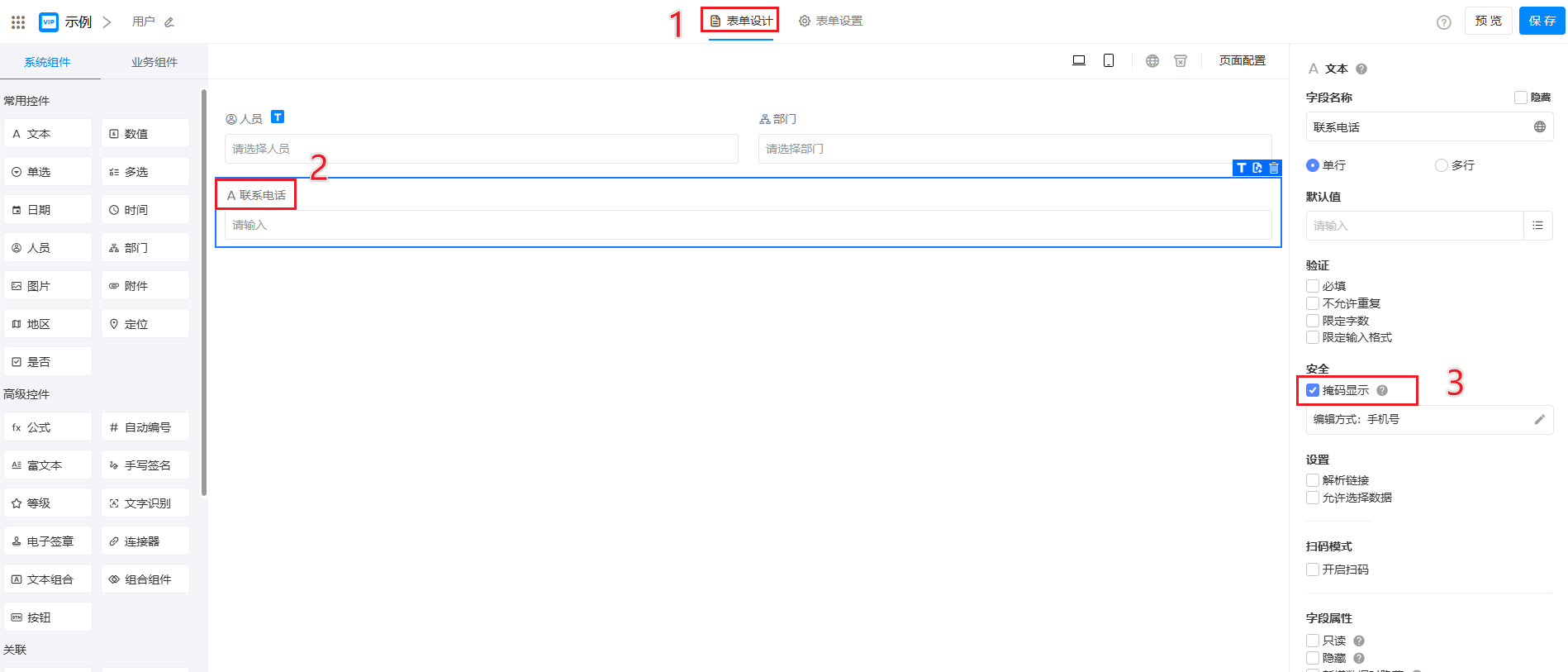Open default value options list button
1568x672 pixels.
[x=1537, y=226]
